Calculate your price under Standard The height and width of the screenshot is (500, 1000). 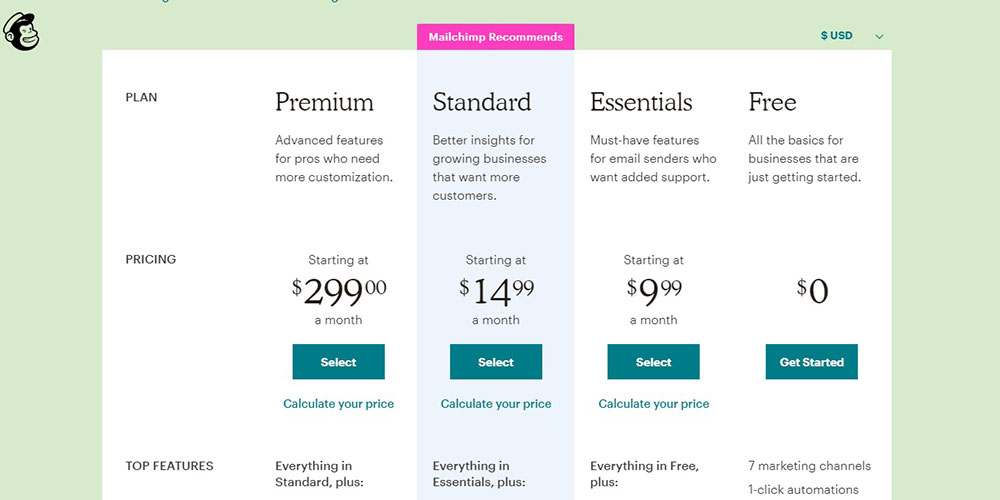click(496, 404)
